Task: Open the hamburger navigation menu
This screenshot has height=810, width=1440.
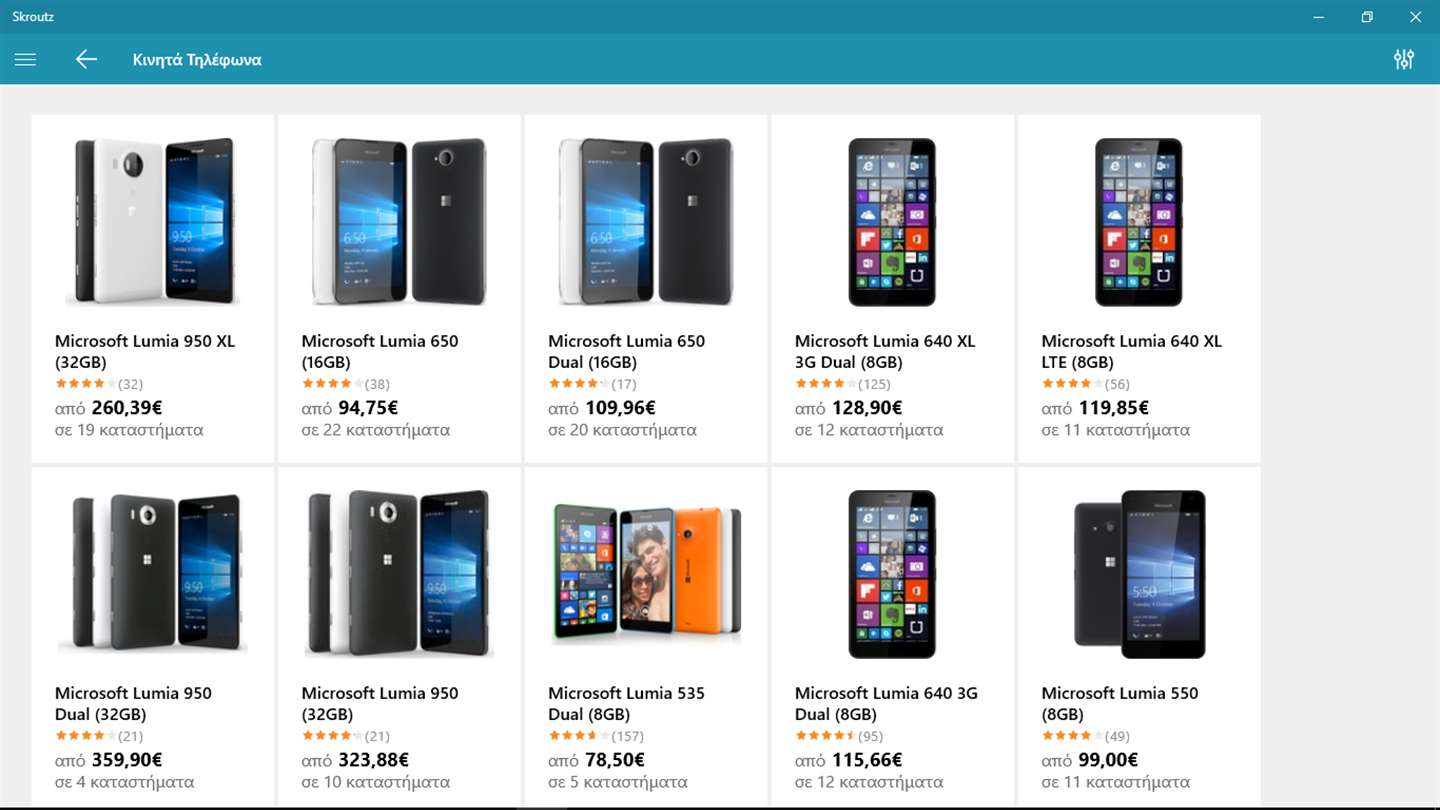Action: [25, 59]
